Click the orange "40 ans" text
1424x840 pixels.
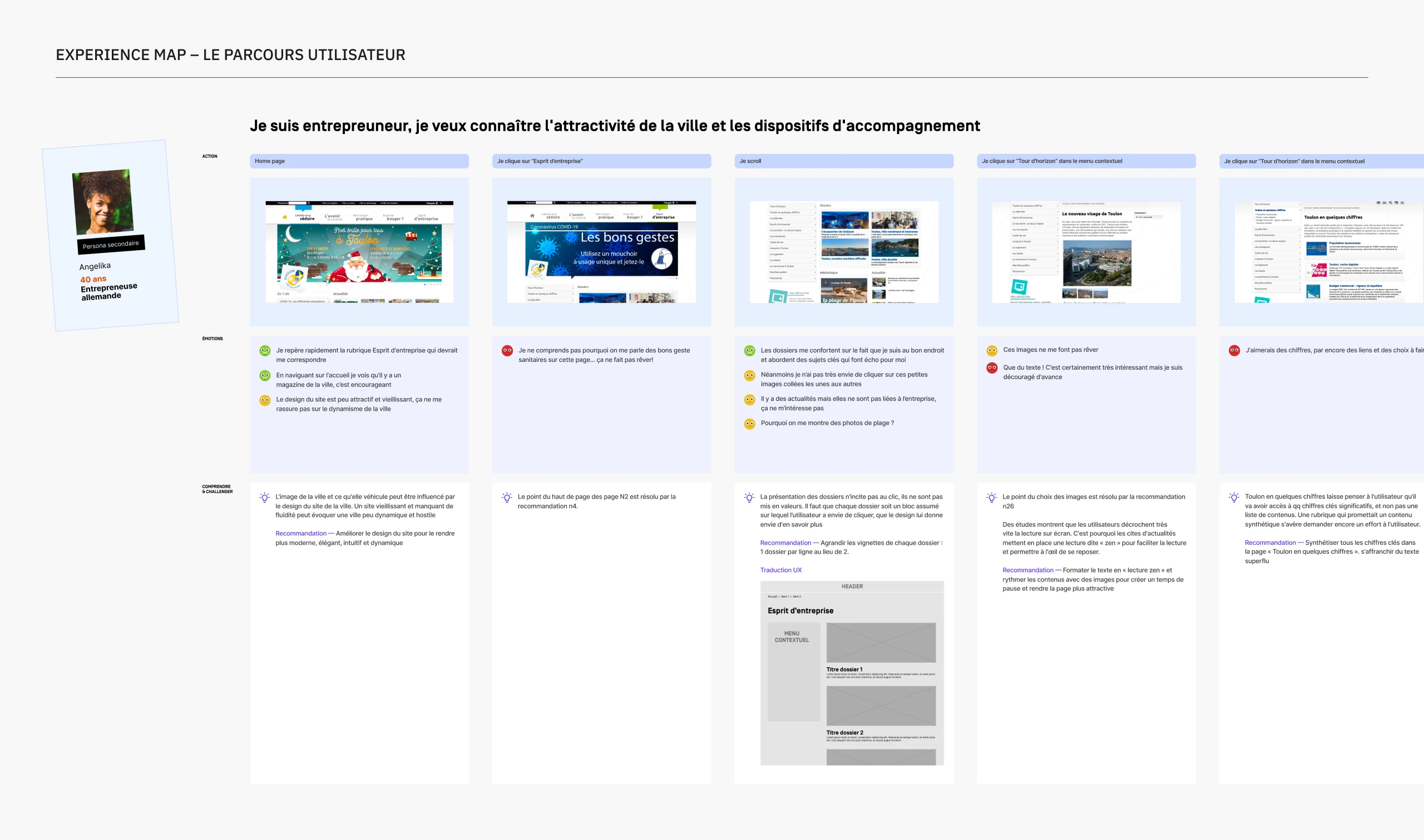pyautogui.click(x=93, y=279)
